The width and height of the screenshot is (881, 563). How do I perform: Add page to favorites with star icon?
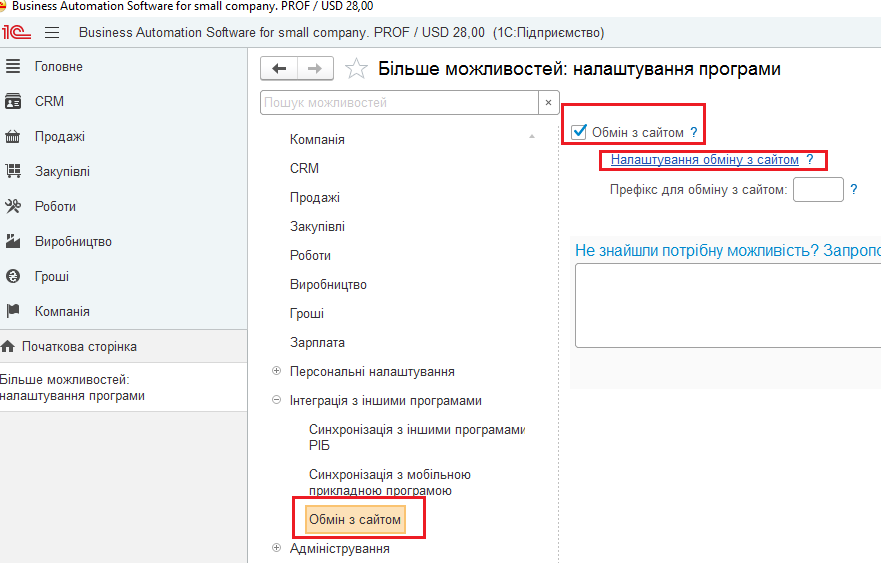[356, 69]
